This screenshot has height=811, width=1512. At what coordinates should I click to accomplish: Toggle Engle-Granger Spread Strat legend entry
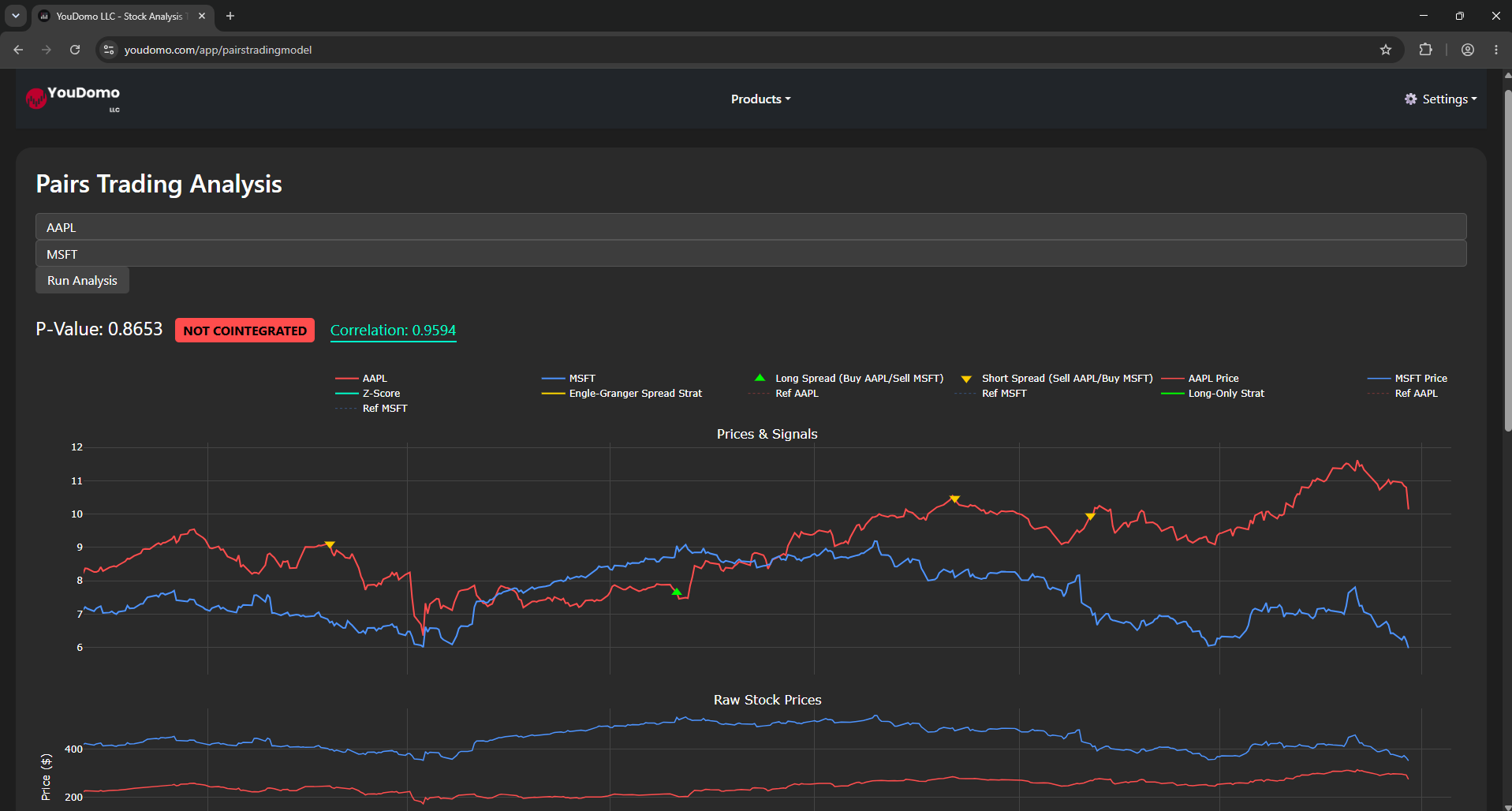(x=622, y=394)
